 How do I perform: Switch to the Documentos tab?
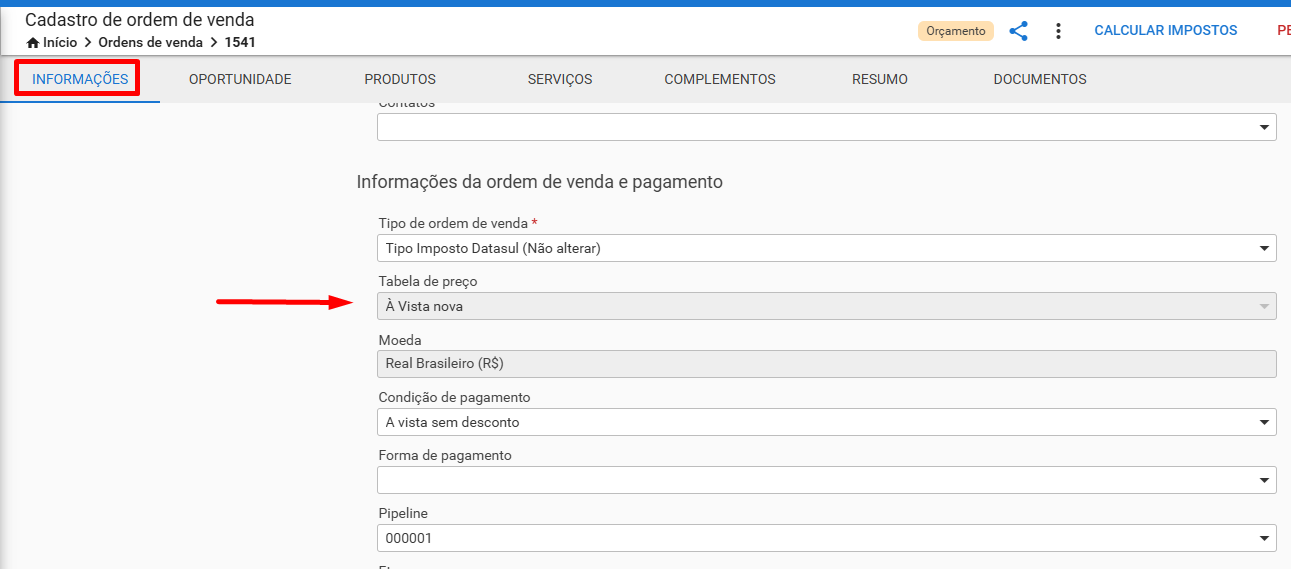(1040, 79)
